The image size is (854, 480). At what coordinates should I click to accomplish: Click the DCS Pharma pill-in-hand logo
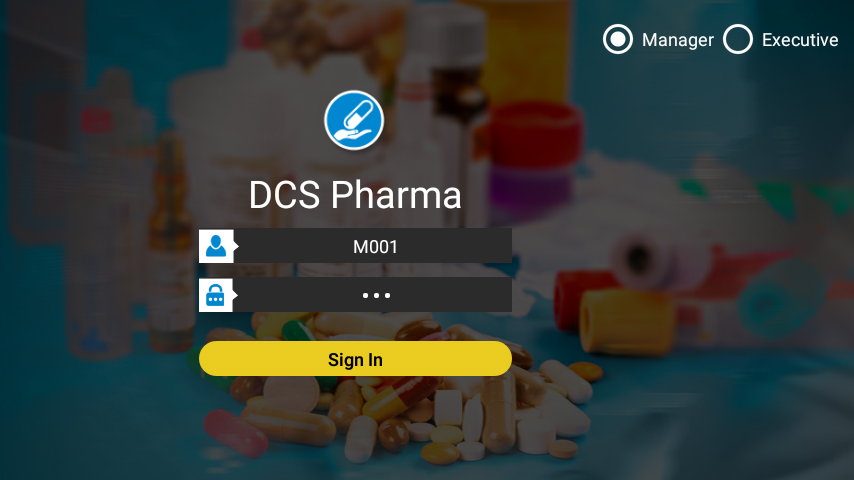(354, 120)
